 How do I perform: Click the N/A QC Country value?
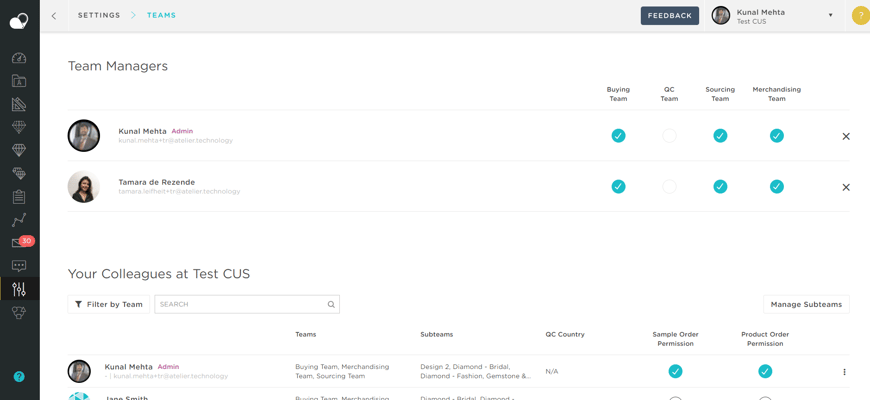coord(552,371)
